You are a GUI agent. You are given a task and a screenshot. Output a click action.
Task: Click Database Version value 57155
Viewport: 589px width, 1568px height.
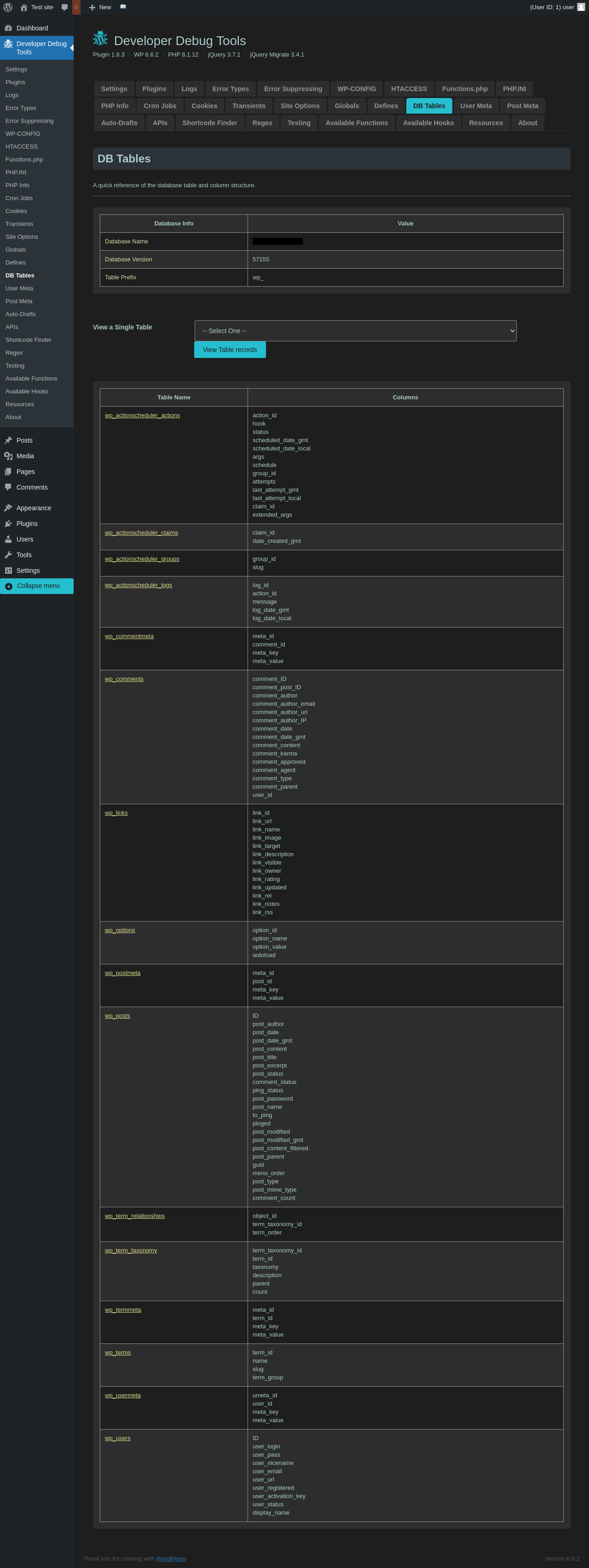click(x=260, y=259)
